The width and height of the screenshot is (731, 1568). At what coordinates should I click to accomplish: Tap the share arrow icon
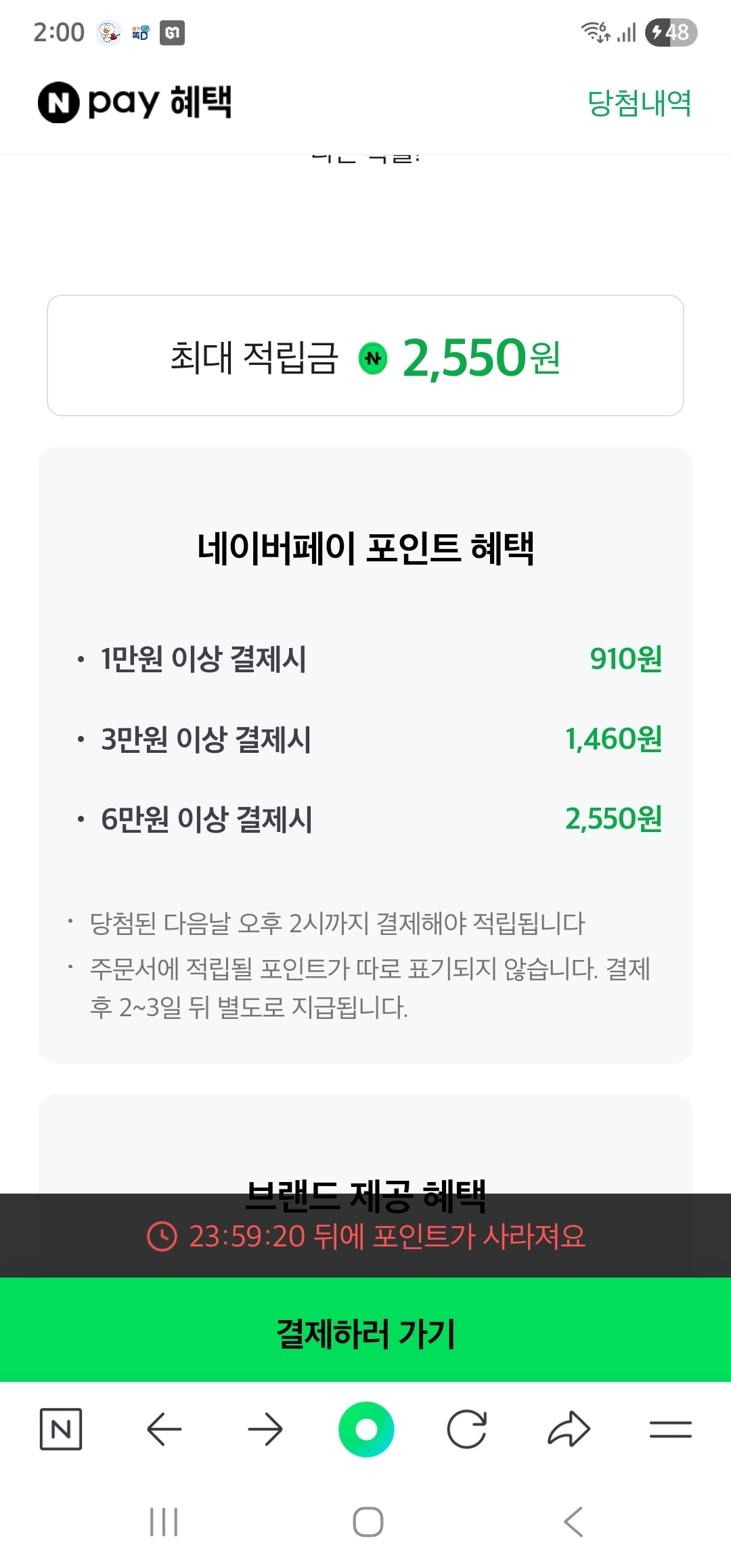click(569, 1429)
